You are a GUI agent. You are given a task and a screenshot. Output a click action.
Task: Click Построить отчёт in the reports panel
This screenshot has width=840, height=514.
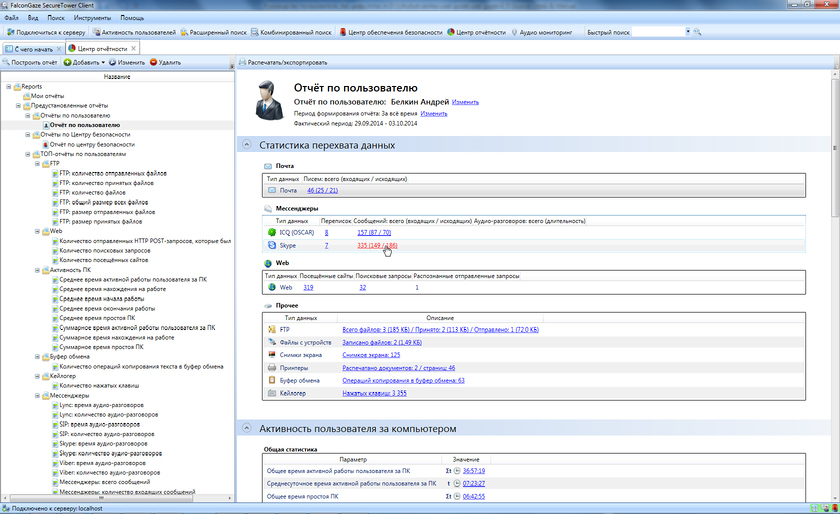[x=34, y=62]
